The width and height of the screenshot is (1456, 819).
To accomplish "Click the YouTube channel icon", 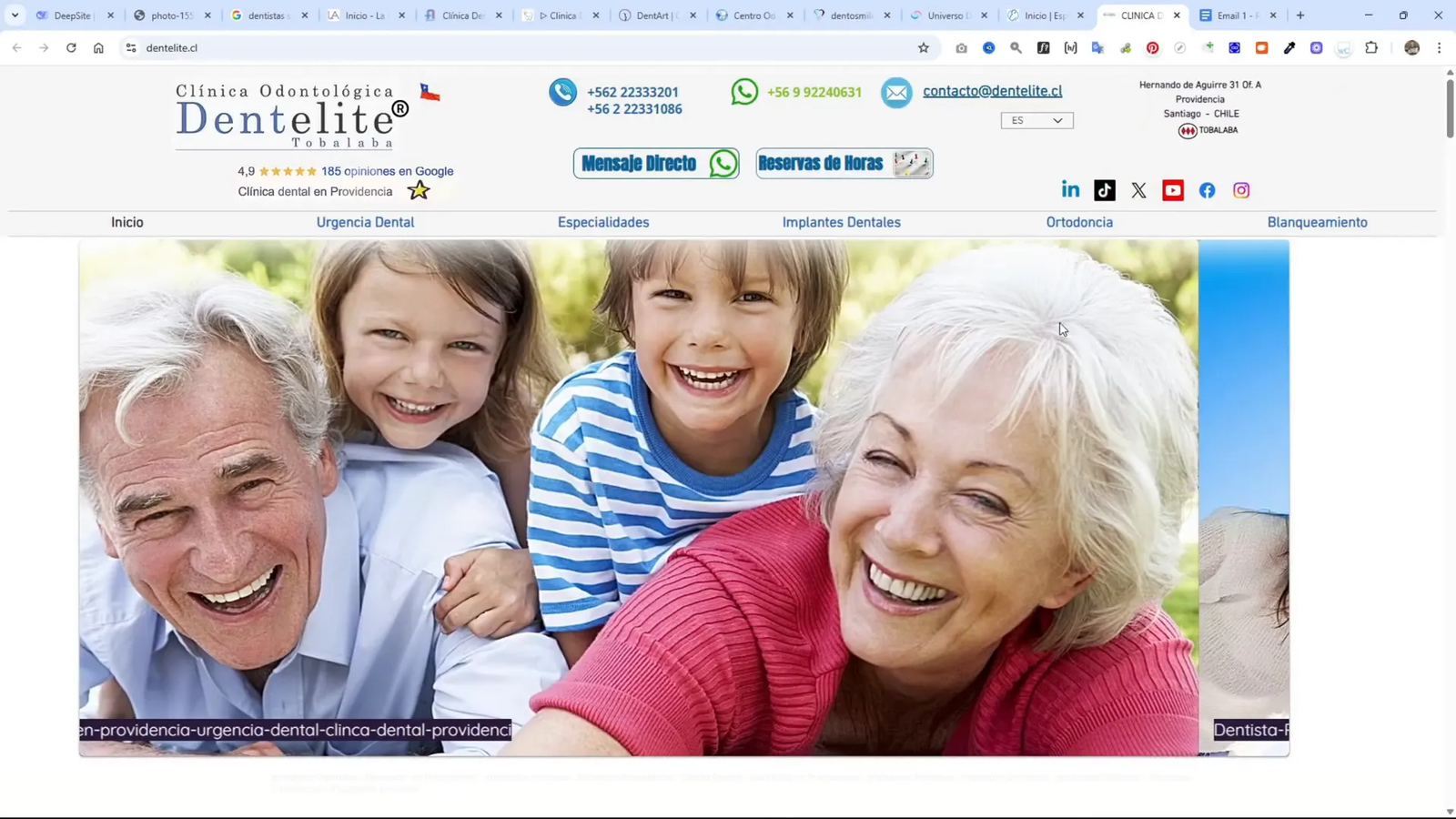I will pos(1172,189).
